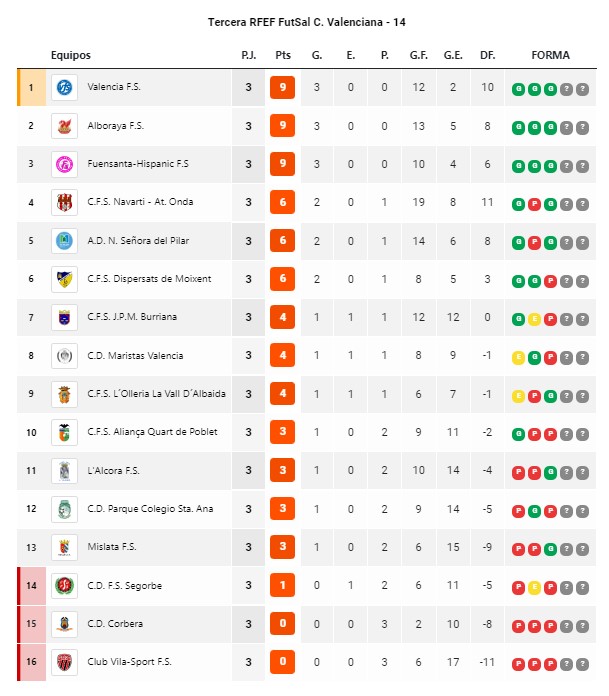Click the red loss badge in Navarti form
This screenshot has height=696, width=609.
[x=534, y=204]
